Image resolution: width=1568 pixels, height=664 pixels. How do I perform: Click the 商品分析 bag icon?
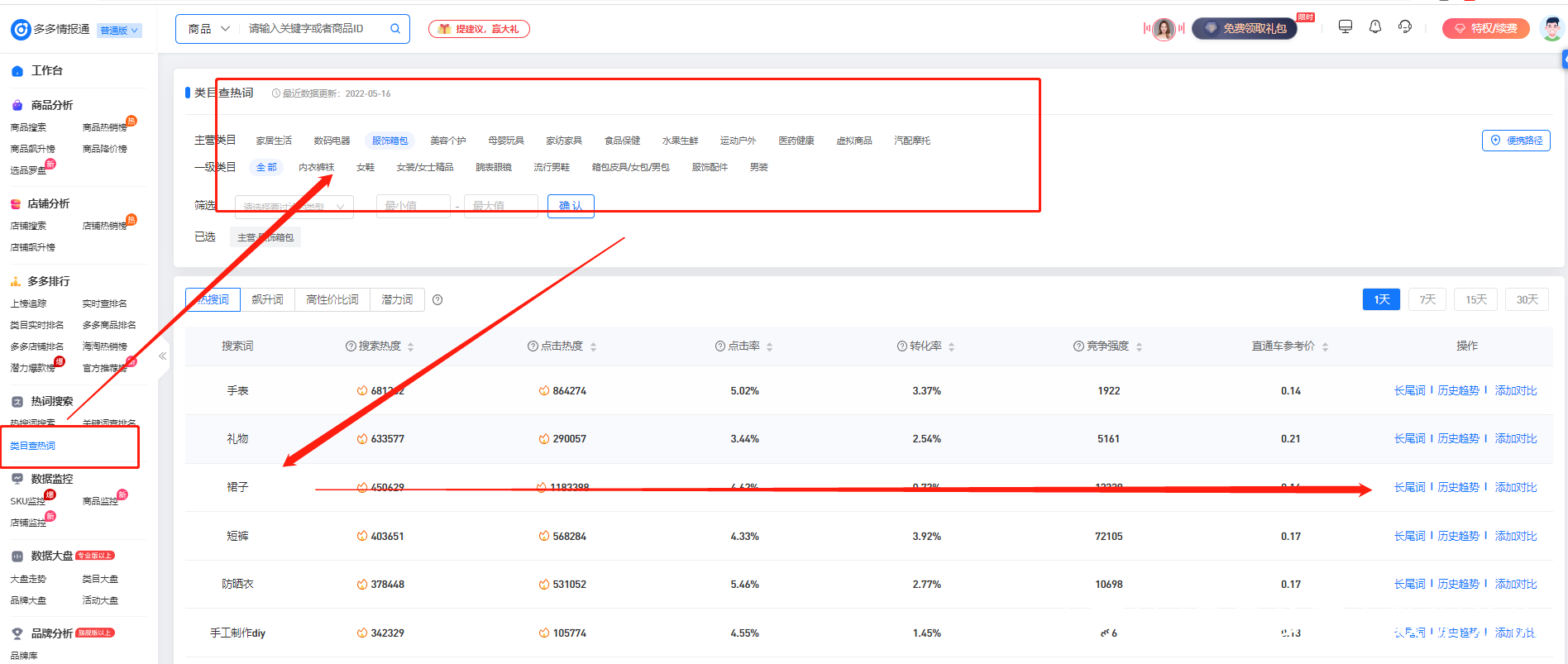(x=17, y=106)
